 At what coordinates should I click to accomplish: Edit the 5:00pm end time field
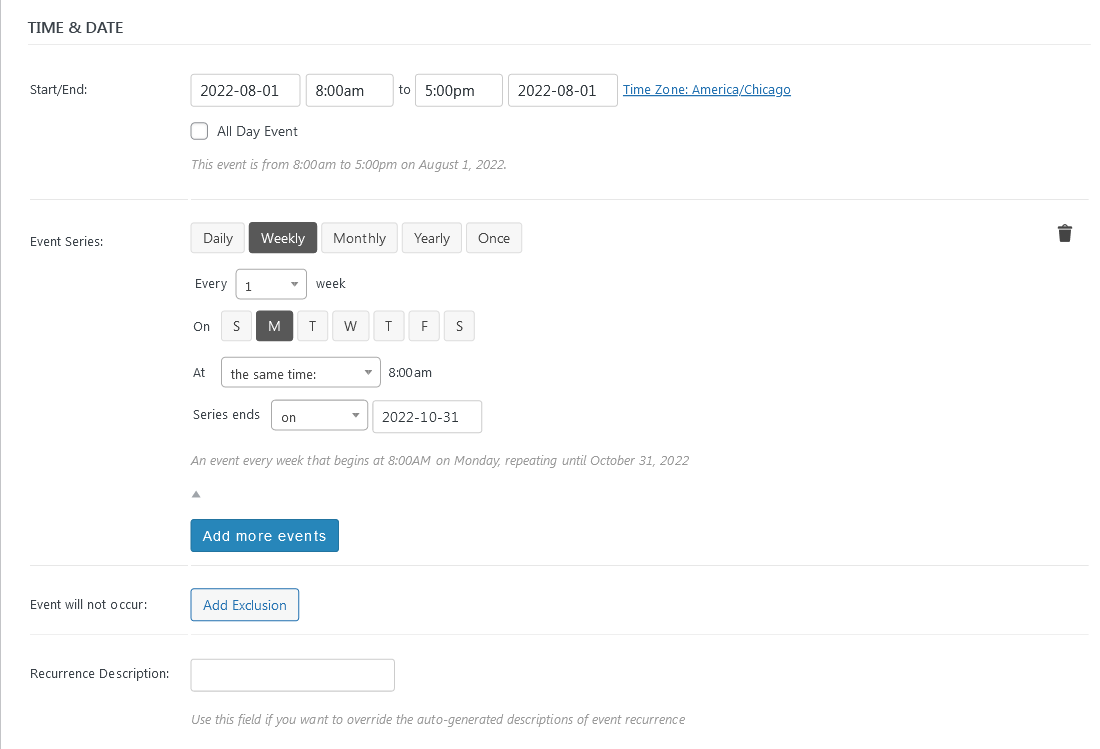(x=458, y=90)
